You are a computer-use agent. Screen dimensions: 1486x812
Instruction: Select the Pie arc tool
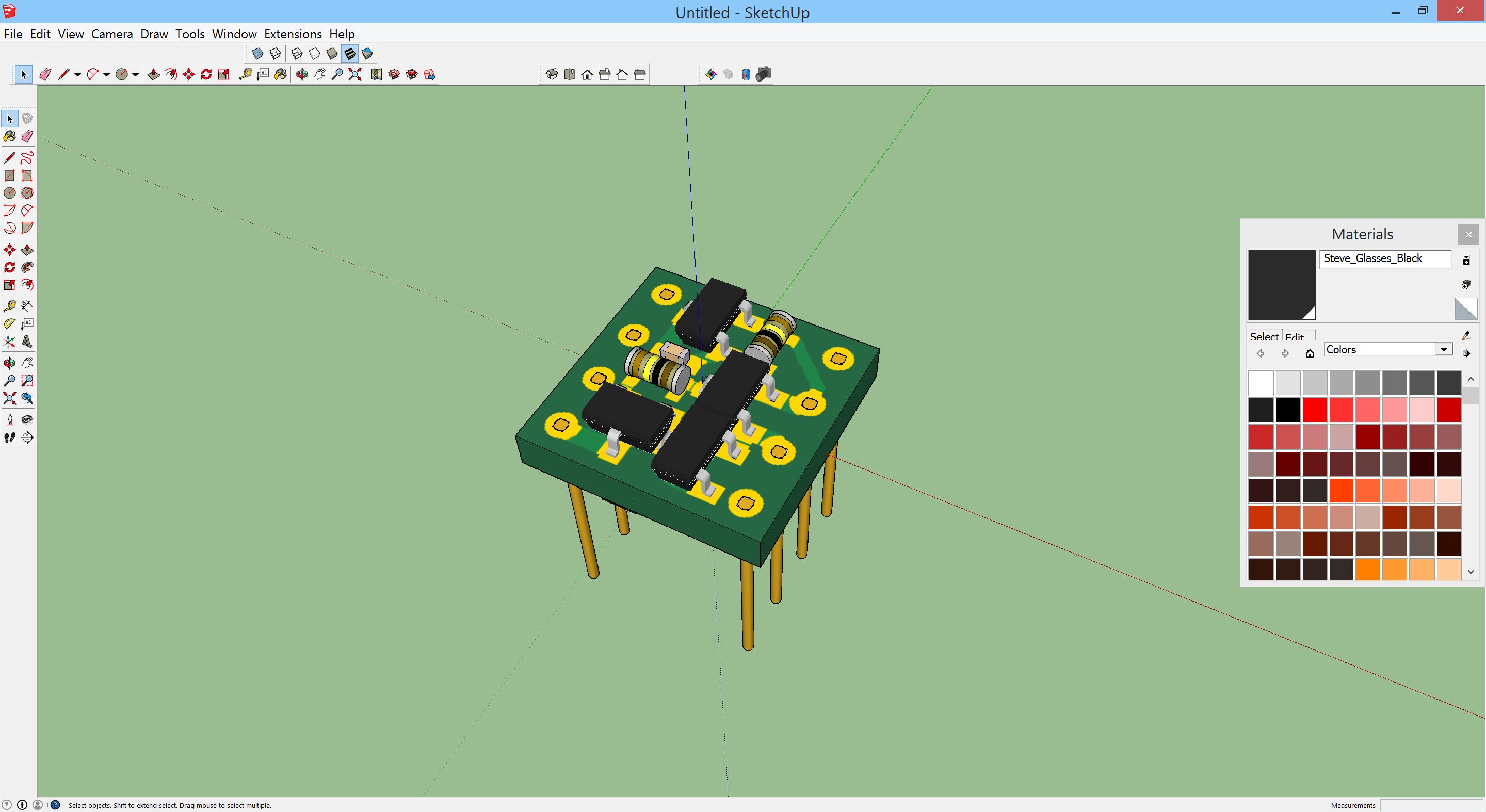coord(27,228)
